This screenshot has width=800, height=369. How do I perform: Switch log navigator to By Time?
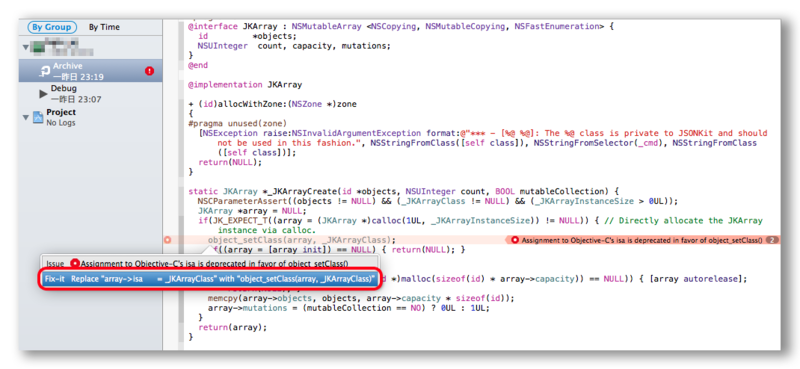point(104,28)
